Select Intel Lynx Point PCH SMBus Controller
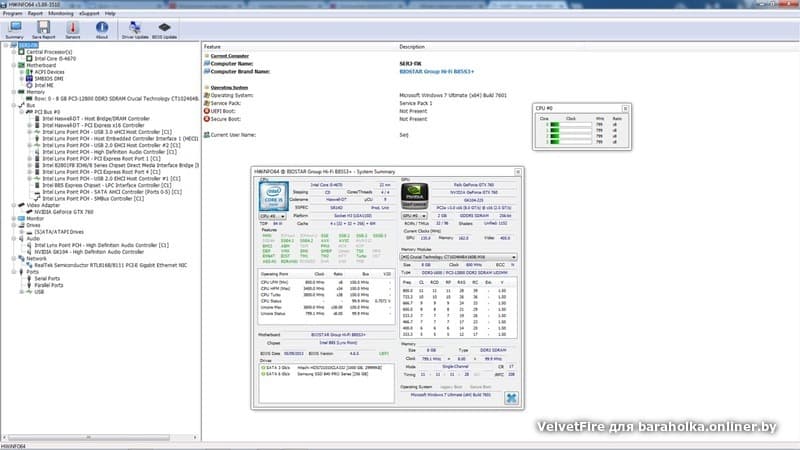Screen dimensions: 800x450 click(93, 198)
